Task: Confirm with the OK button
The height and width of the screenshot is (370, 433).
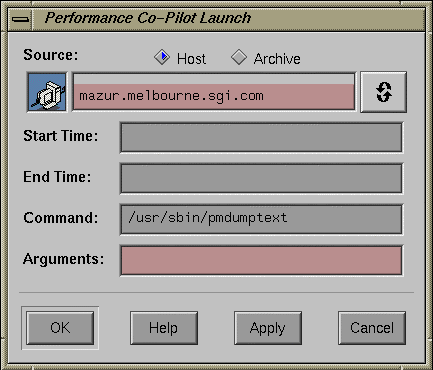Action: click(x=60, y=328)
